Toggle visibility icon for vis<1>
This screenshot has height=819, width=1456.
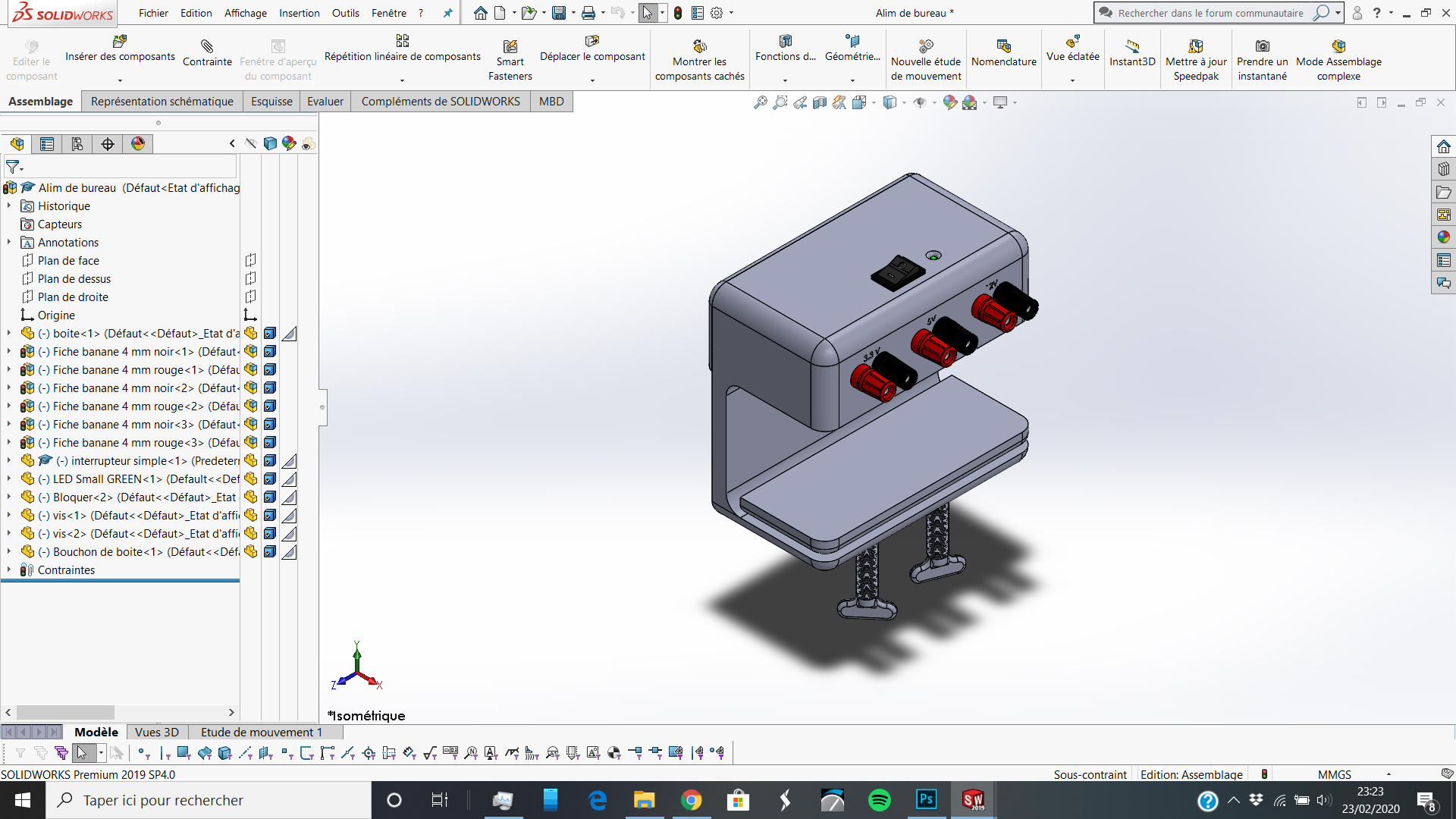coord(251,516)
